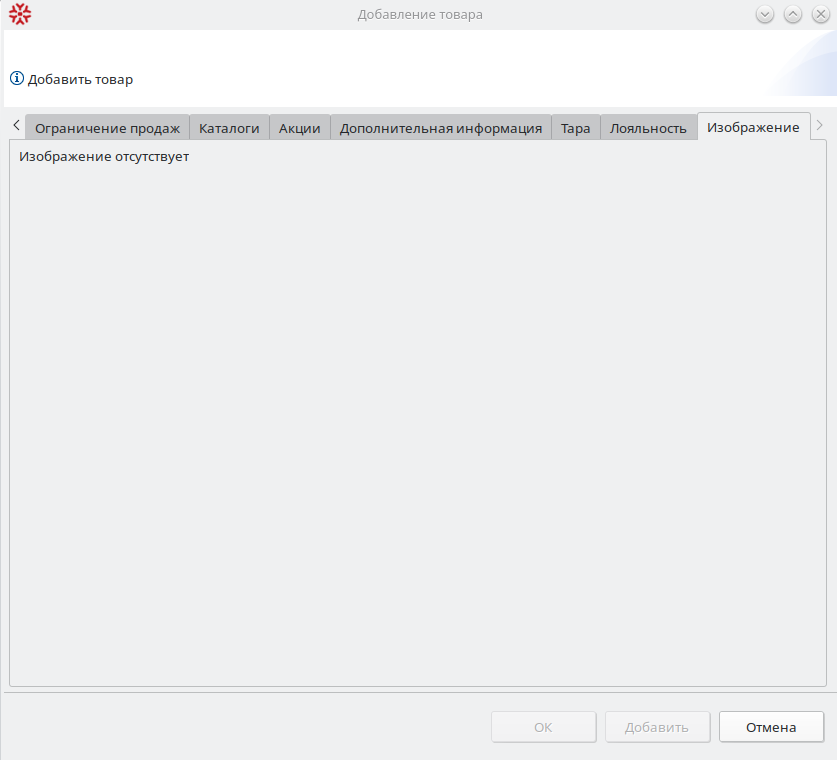Cancel the dialog with Отмена

771,727
